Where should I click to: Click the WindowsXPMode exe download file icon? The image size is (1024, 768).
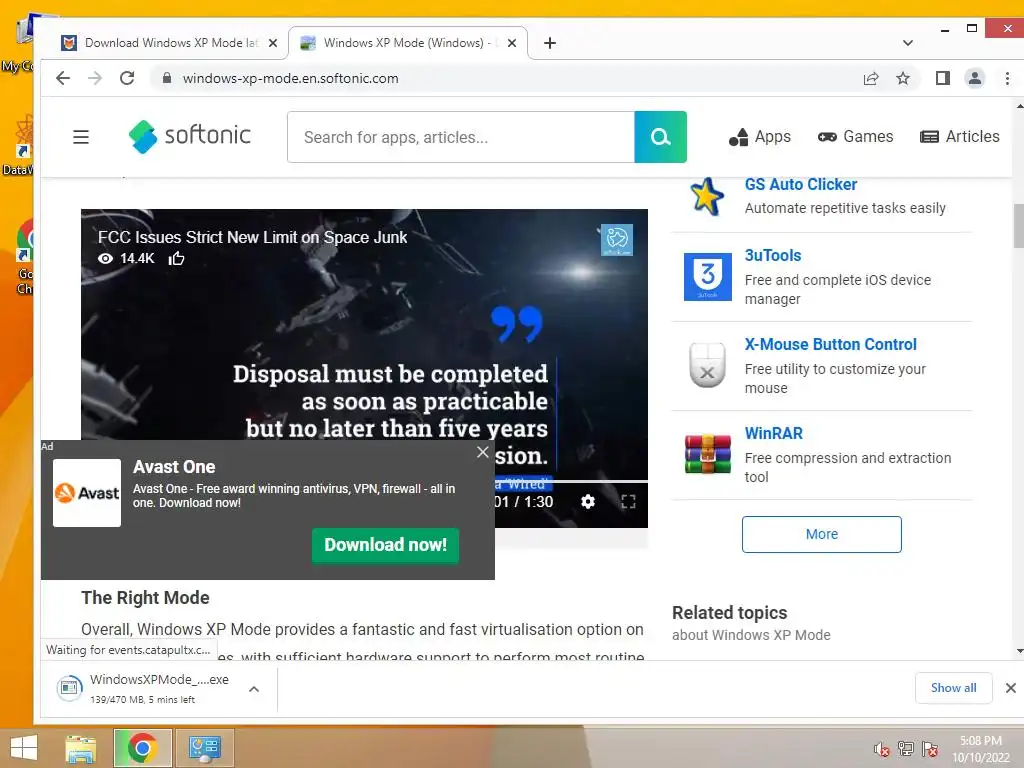coord(69,688)
